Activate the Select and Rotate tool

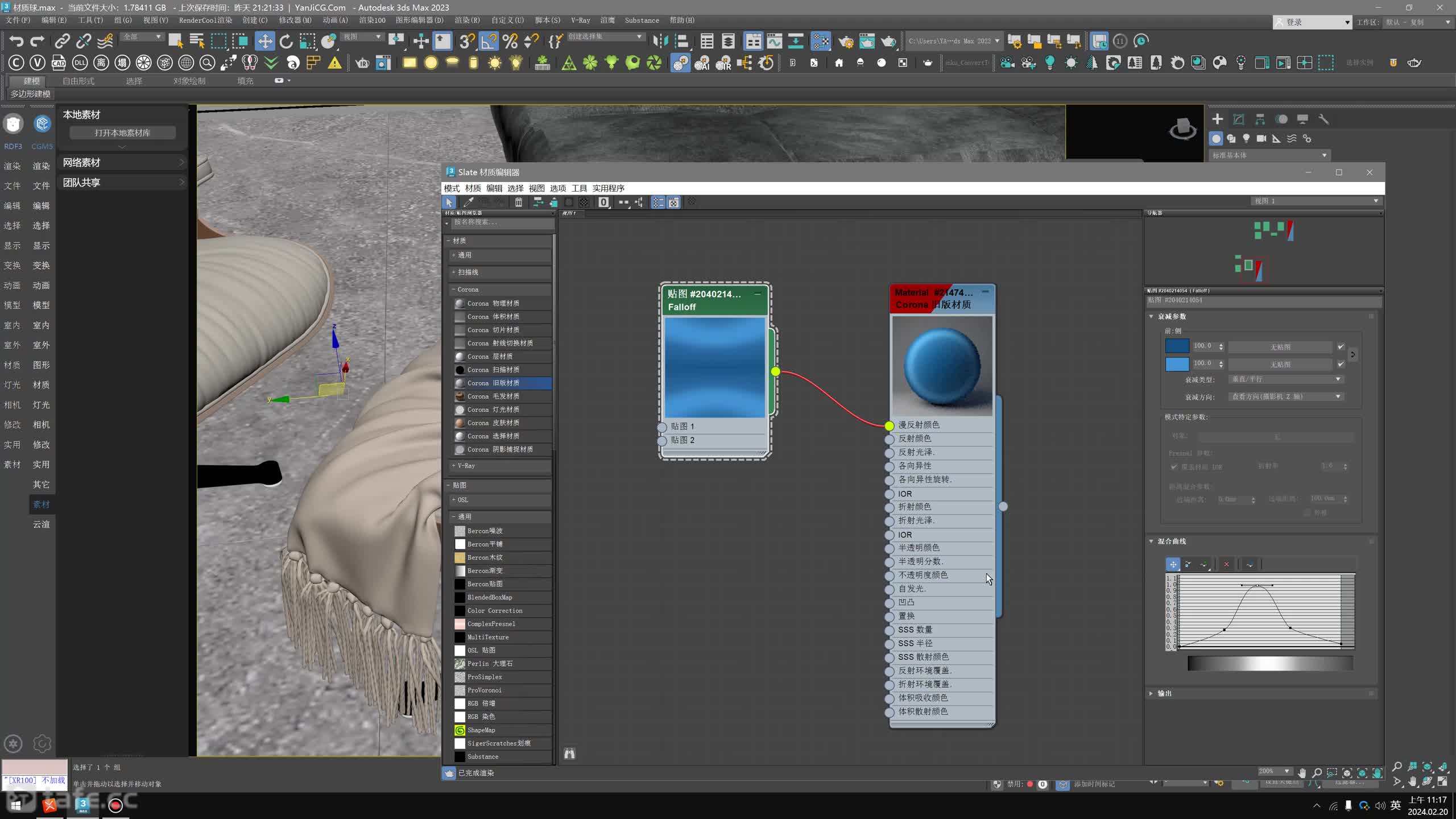(x=286, y=41)
